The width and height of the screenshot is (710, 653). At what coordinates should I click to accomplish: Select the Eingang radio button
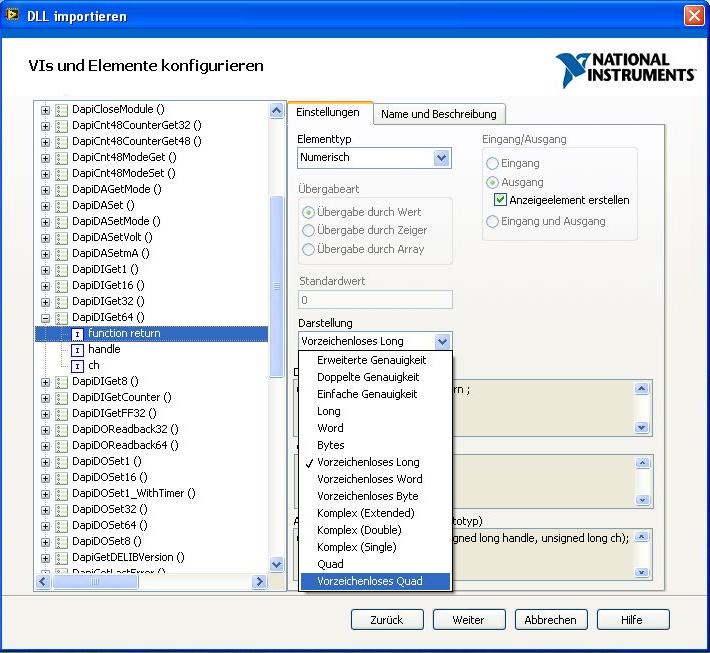492,163
